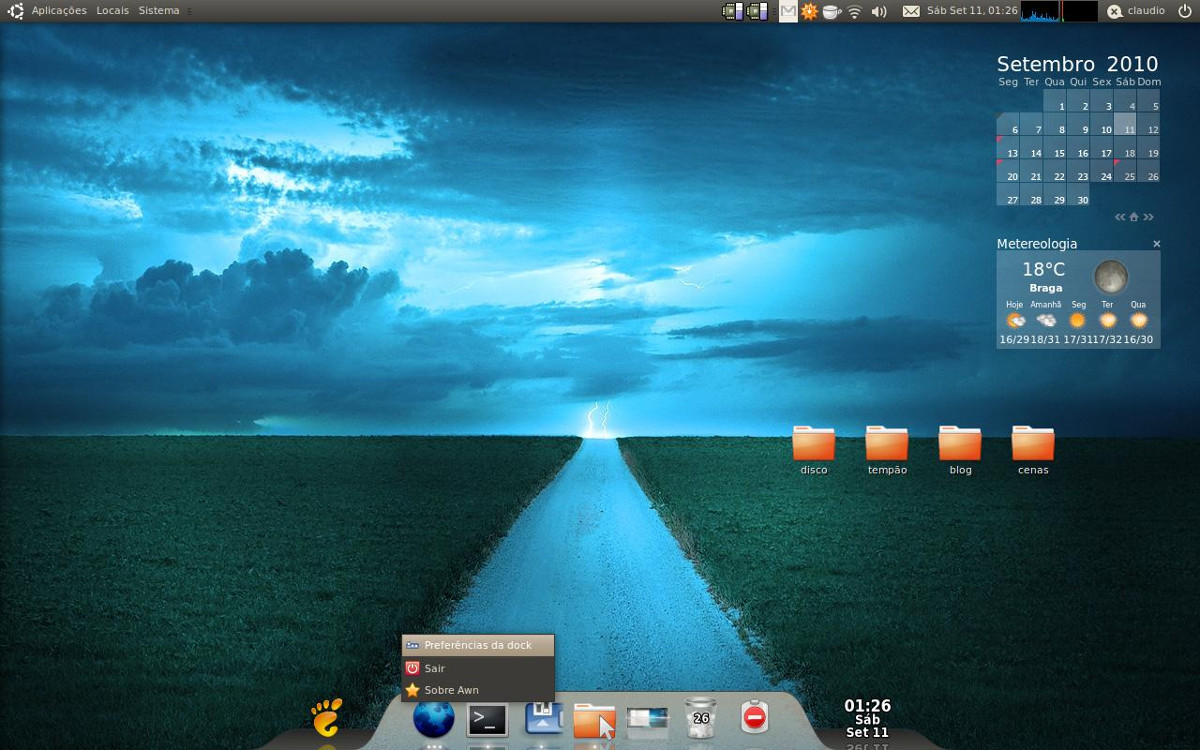Select 'Preferências da dock' menu entry

click(x=477, y=646)
